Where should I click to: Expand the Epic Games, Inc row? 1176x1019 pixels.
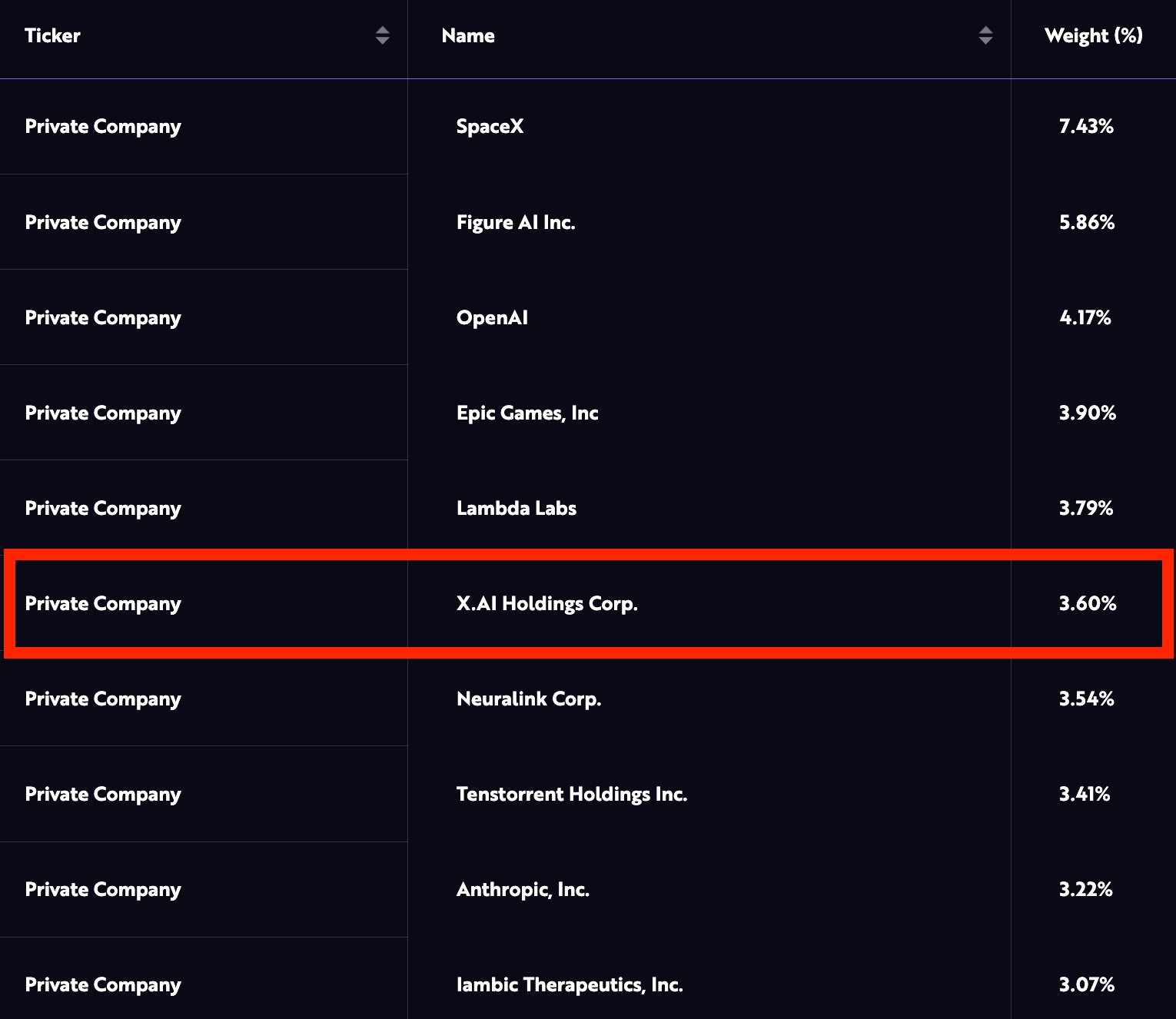coord(527,413)
